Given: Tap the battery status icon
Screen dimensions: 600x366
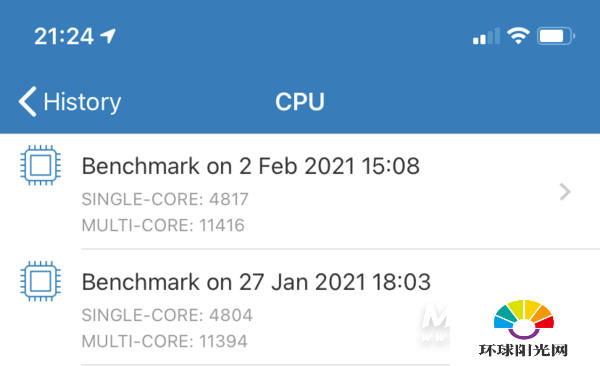Looking at the screenshot, I should pos(556,36).
